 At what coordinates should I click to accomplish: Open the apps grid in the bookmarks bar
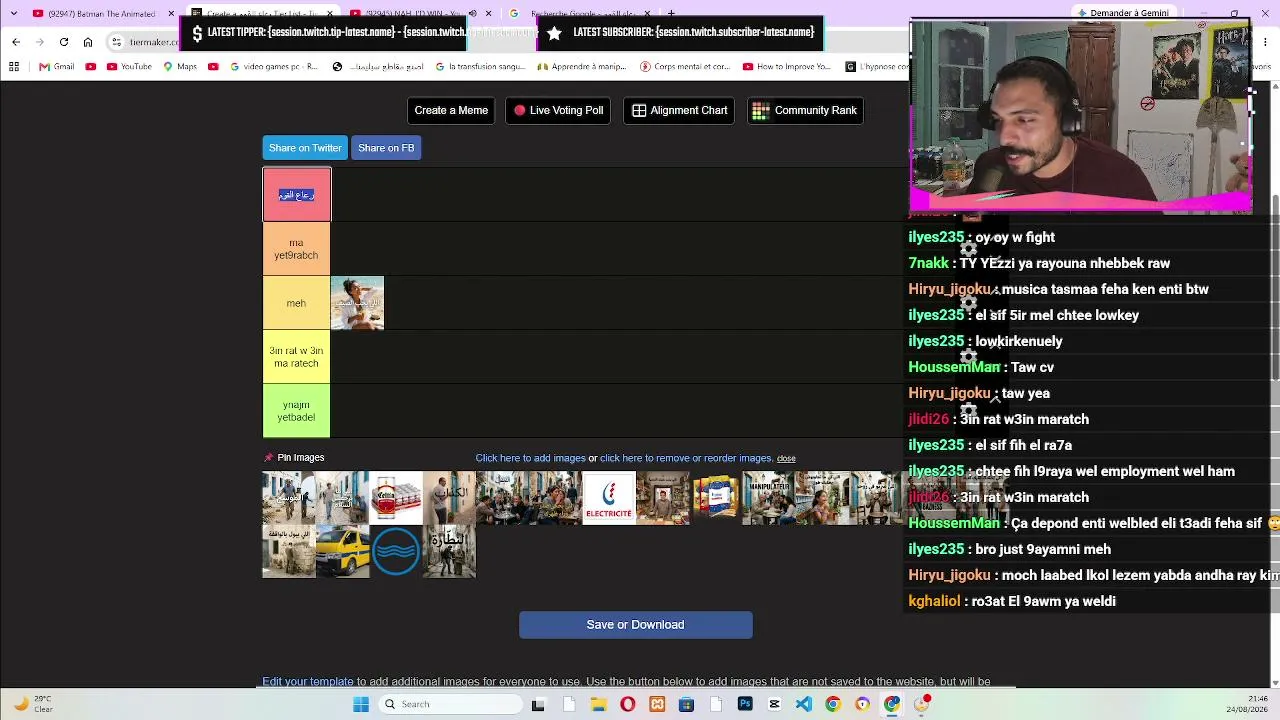coord(14,67)
